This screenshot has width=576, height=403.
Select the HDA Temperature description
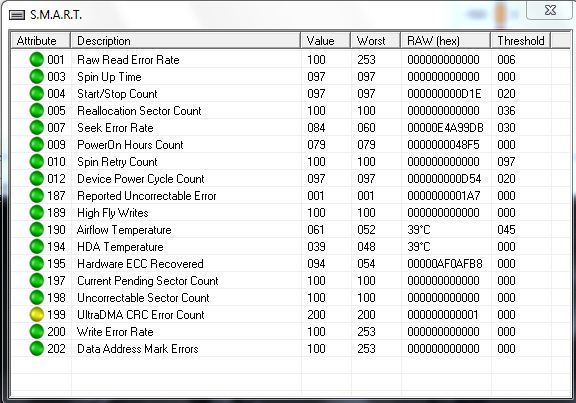point(120,247)
